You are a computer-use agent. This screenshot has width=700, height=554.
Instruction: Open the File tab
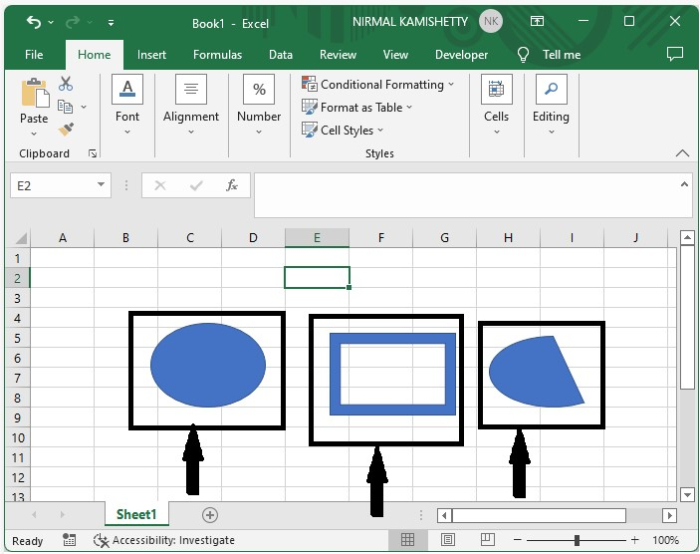[x=34, y=54]
